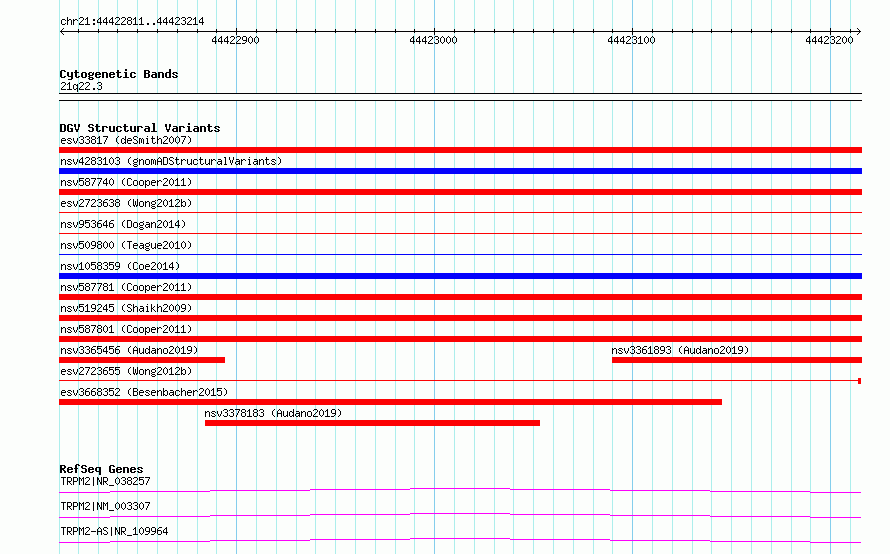Open the nsv3361893 (Audano2019) label
890x554 pixels.
680,350
